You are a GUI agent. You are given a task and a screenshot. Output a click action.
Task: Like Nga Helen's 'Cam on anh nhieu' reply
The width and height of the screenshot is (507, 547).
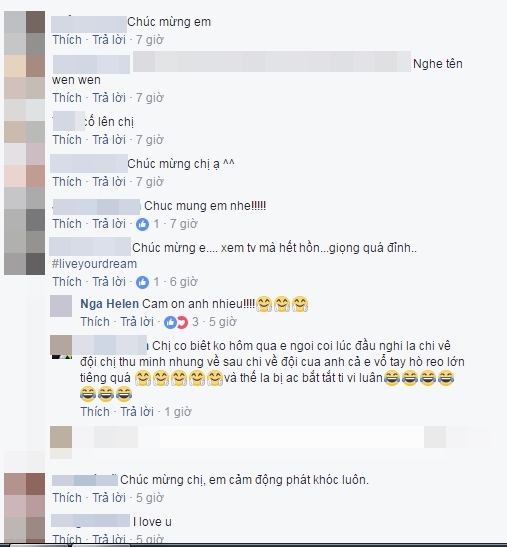(95, 322)
